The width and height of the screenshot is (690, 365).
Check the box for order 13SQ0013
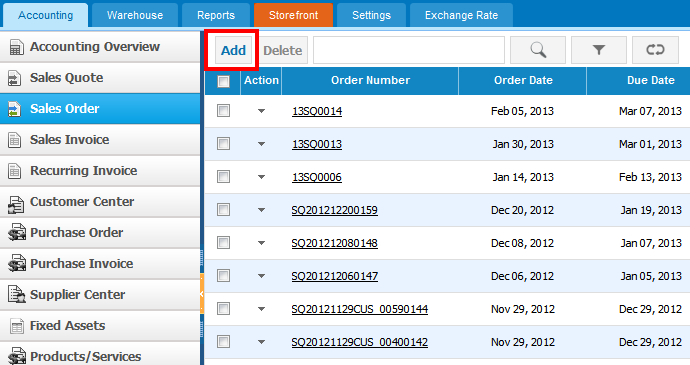[x=224, y=144]
